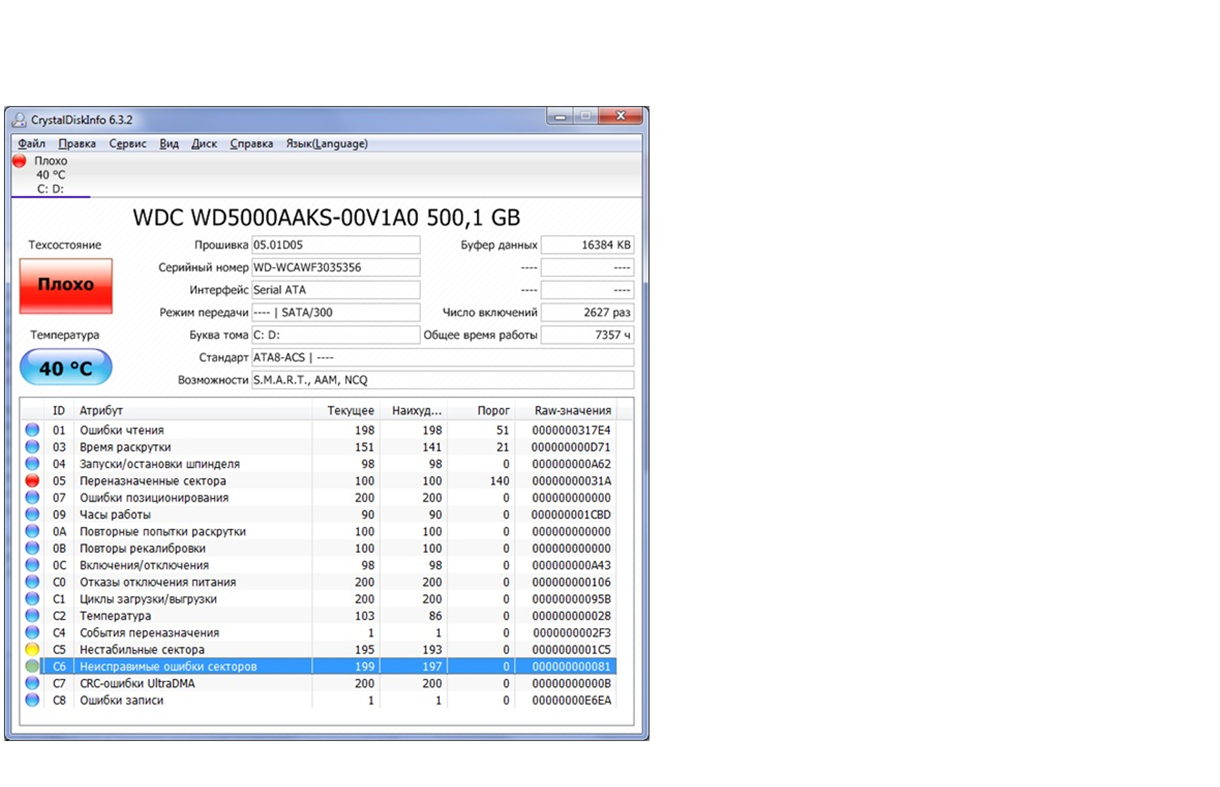Image resolution: width=1220 pixels, height=787 pixels.
Task: Select the Ошибки чтения row
Action: coord(320,430)
